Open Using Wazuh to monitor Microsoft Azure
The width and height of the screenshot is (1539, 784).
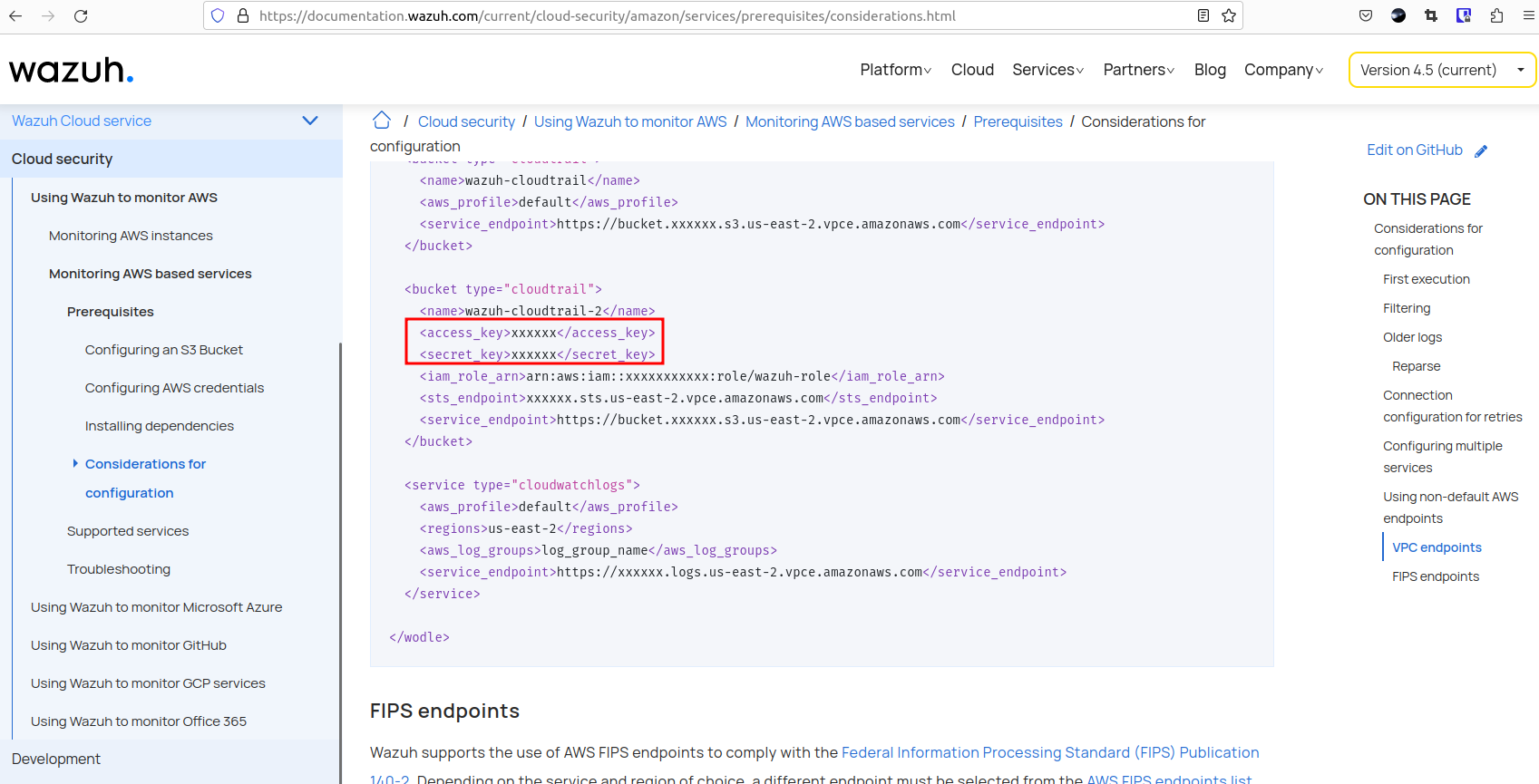point(157,607)
